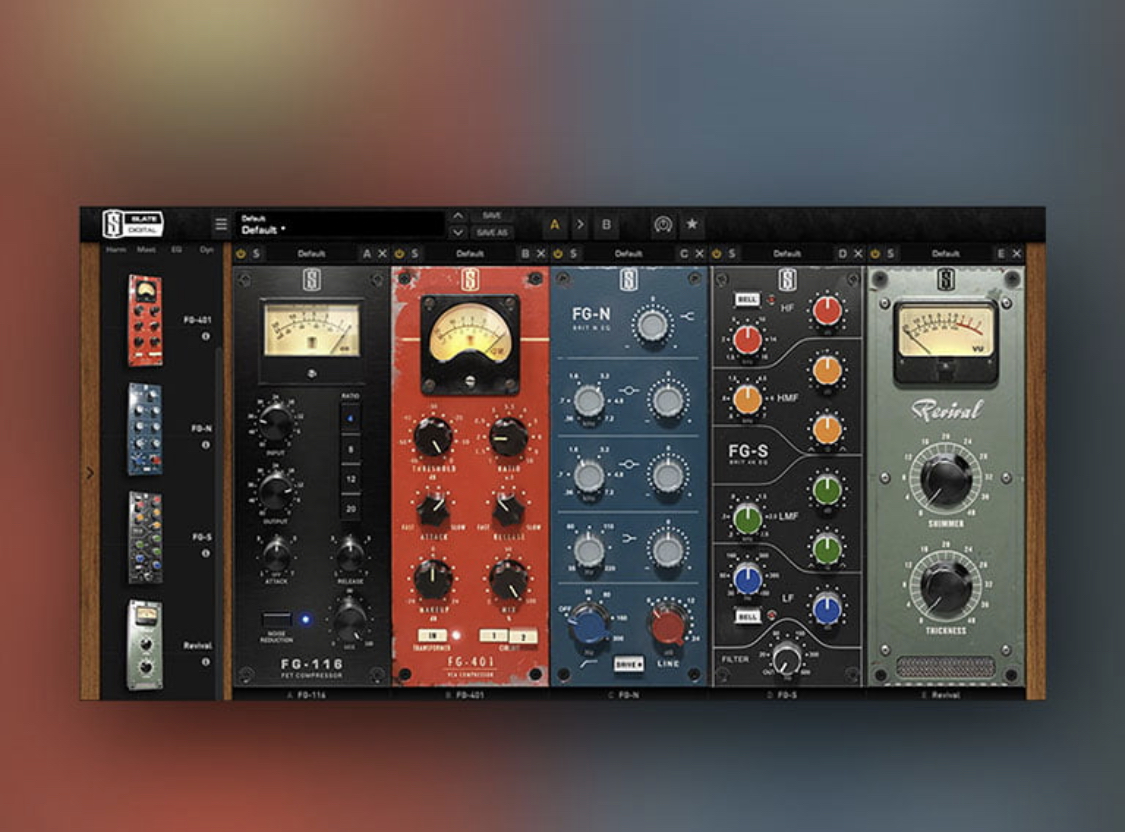1125x832 pixels.
Task: Open slot D preset dropdown Default
Action: pyautogui.click(x=787, y=253)
